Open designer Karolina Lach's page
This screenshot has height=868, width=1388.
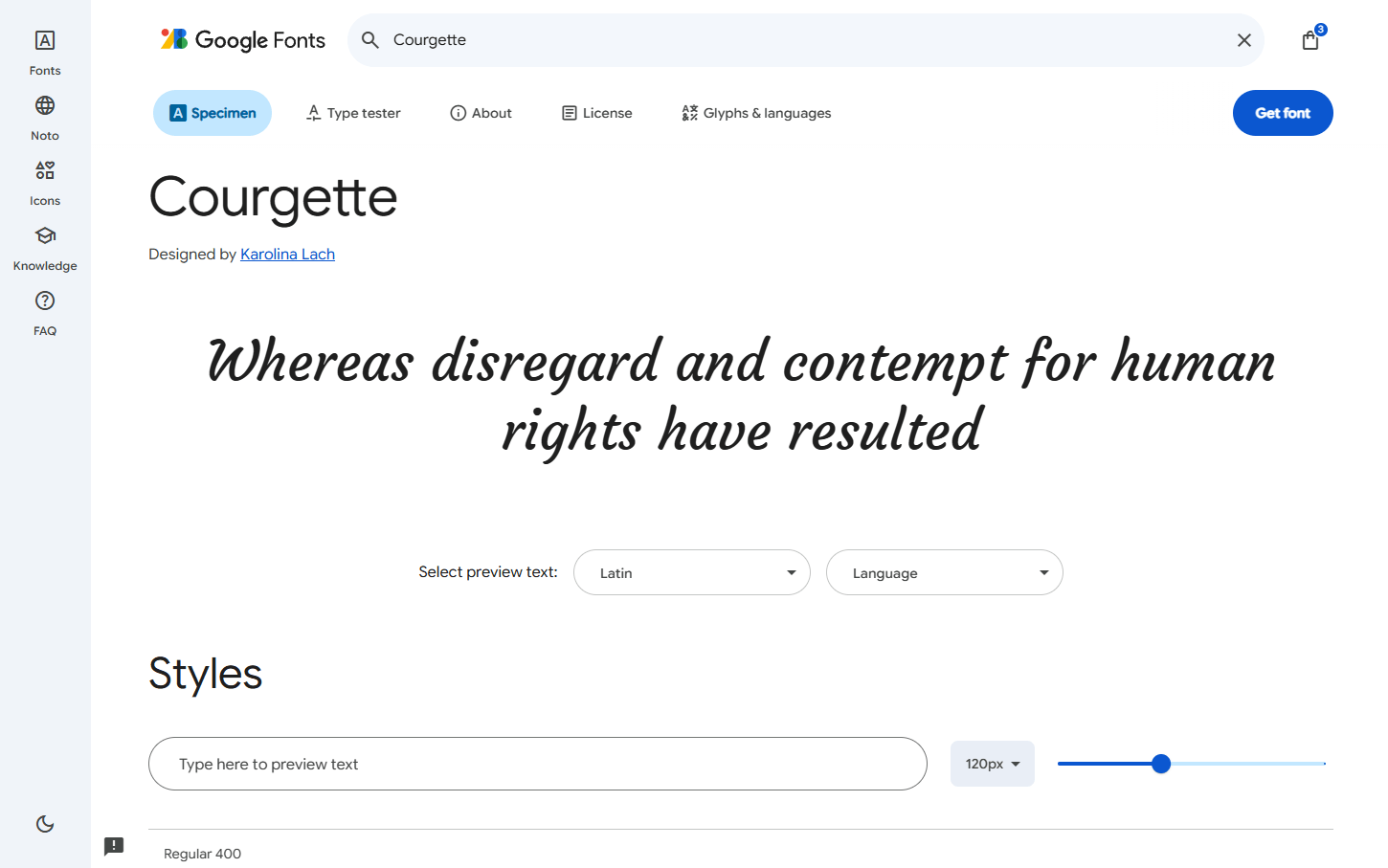click(x=287, y=254)
